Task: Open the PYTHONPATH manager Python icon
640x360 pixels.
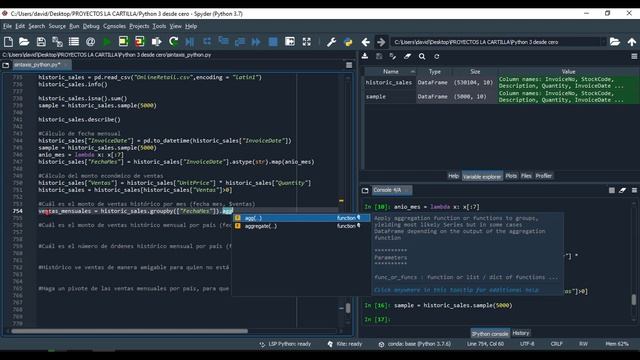Action: pos(348,42)
